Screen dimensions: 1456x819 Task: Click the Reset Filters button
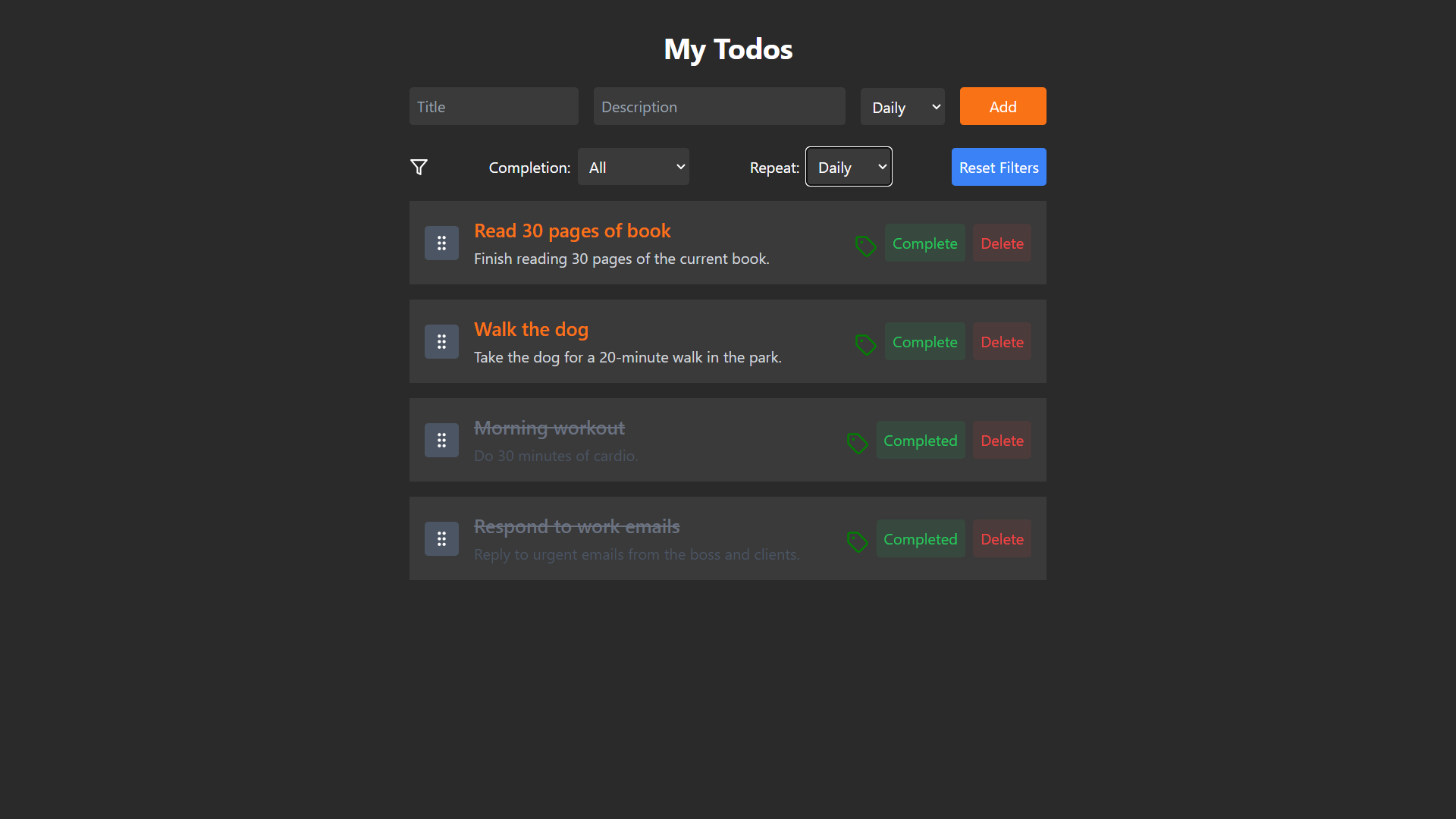pos(999,167)
